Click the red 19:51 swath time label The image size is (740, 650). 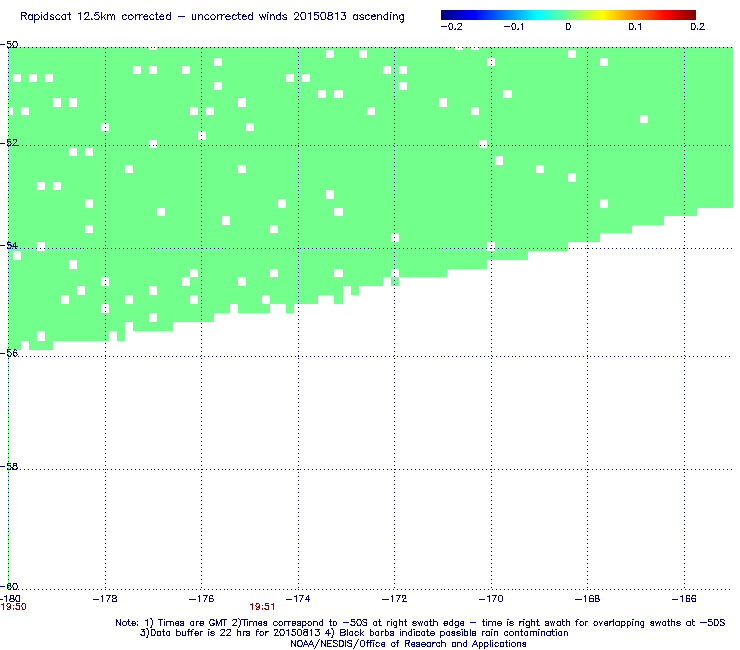(262, 607)
